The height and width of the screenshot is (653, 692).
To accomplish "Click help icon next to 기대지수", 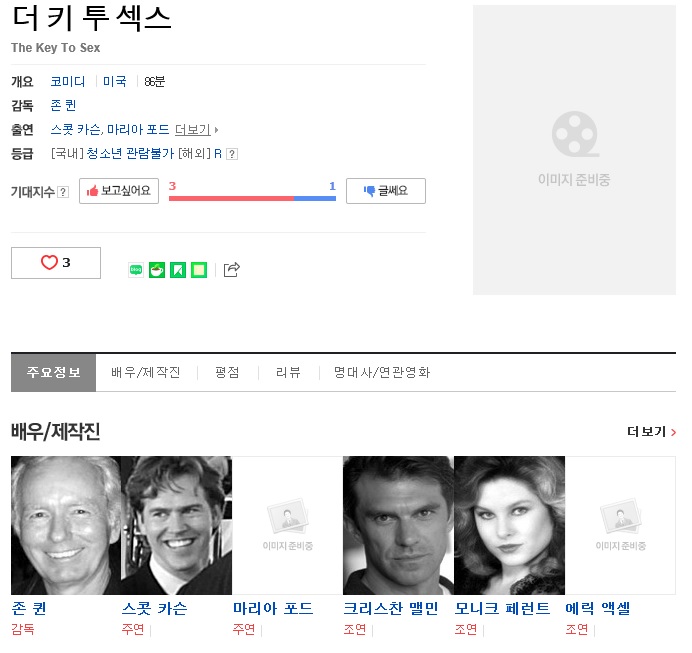I will coord(63,192).
